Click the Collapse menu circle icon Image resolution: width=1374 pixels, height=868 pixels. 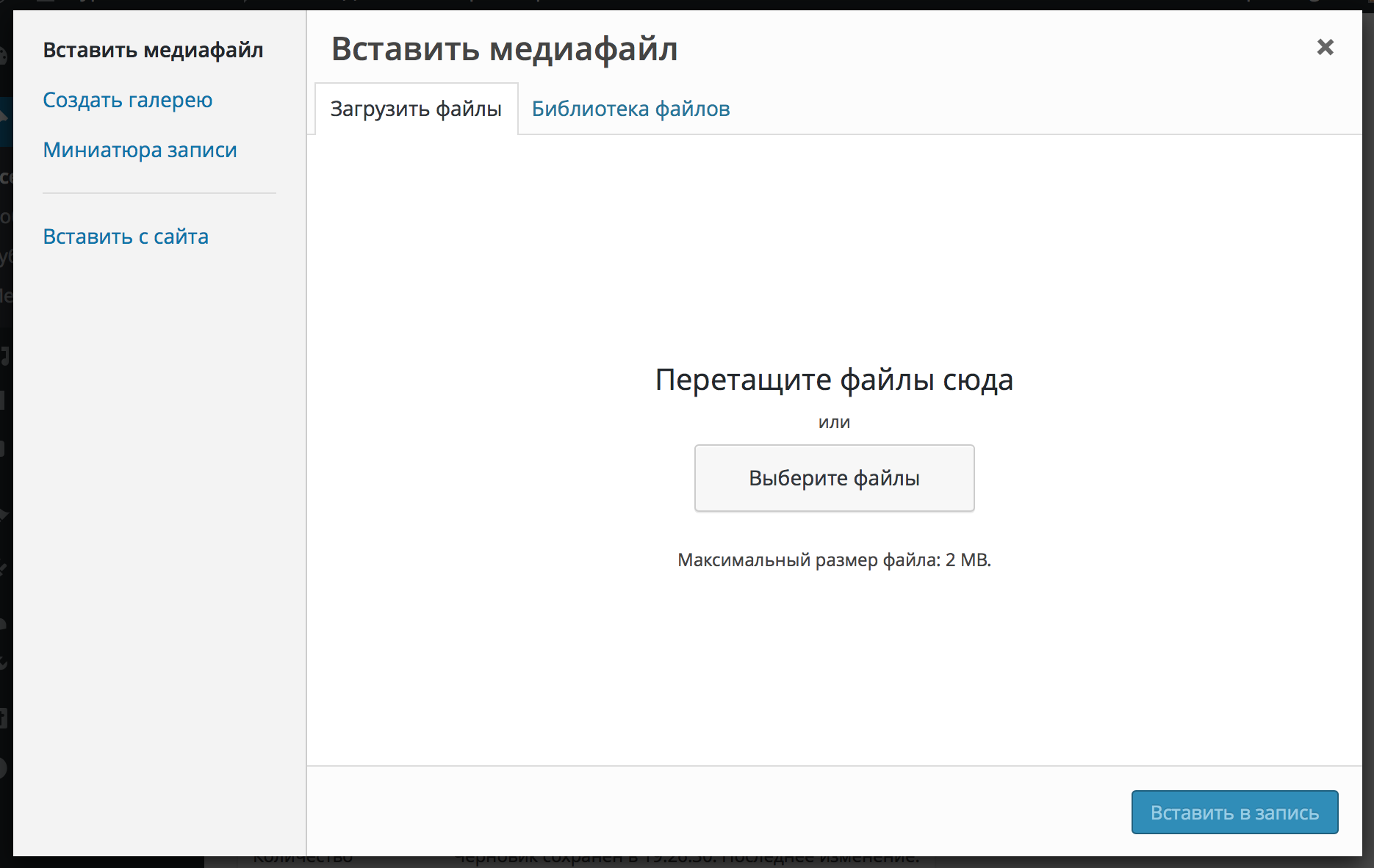(4, 768)
